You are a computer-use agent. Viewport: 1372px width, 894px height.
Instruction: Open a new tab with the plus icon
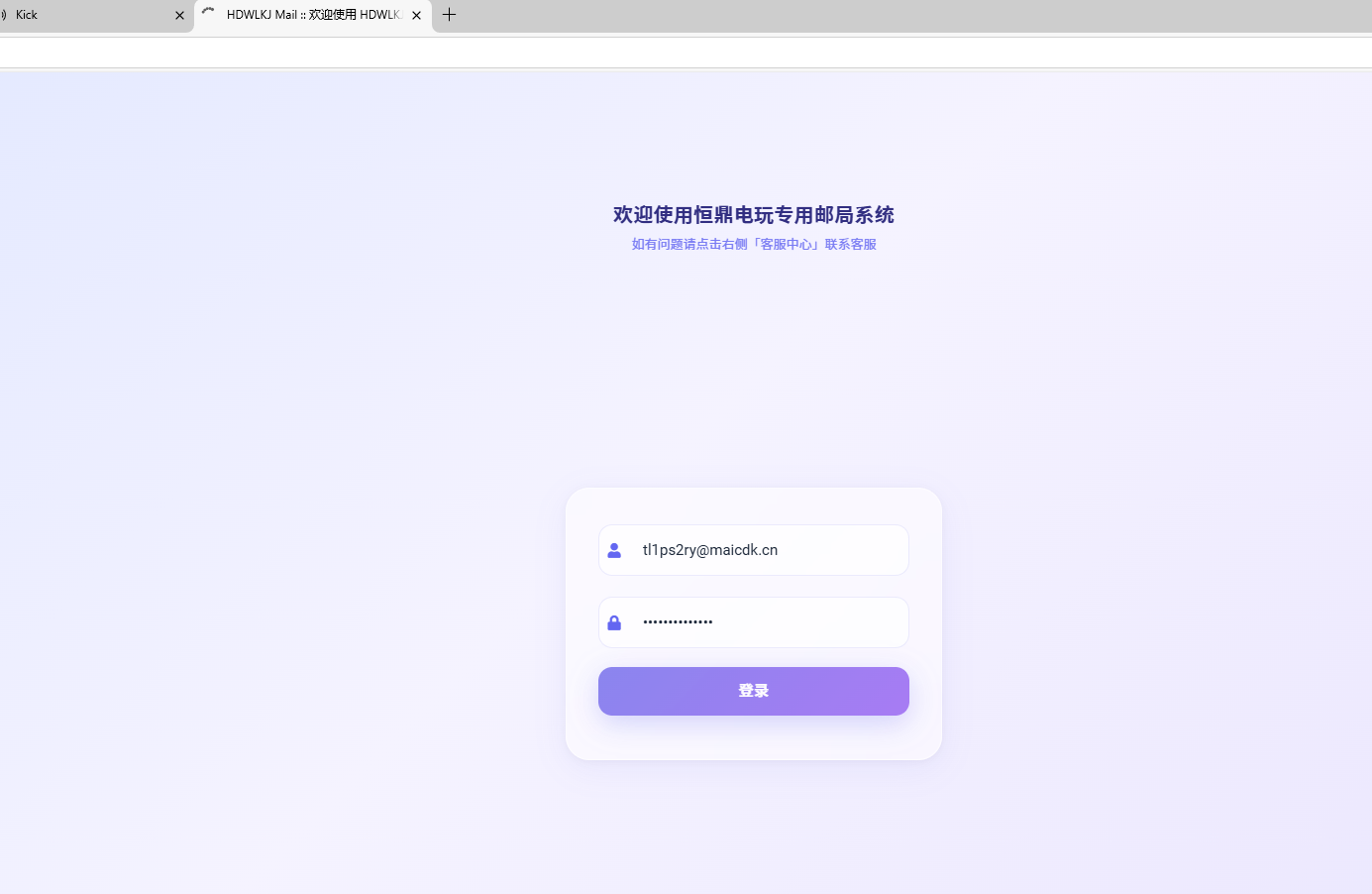(x=449, y=15)
